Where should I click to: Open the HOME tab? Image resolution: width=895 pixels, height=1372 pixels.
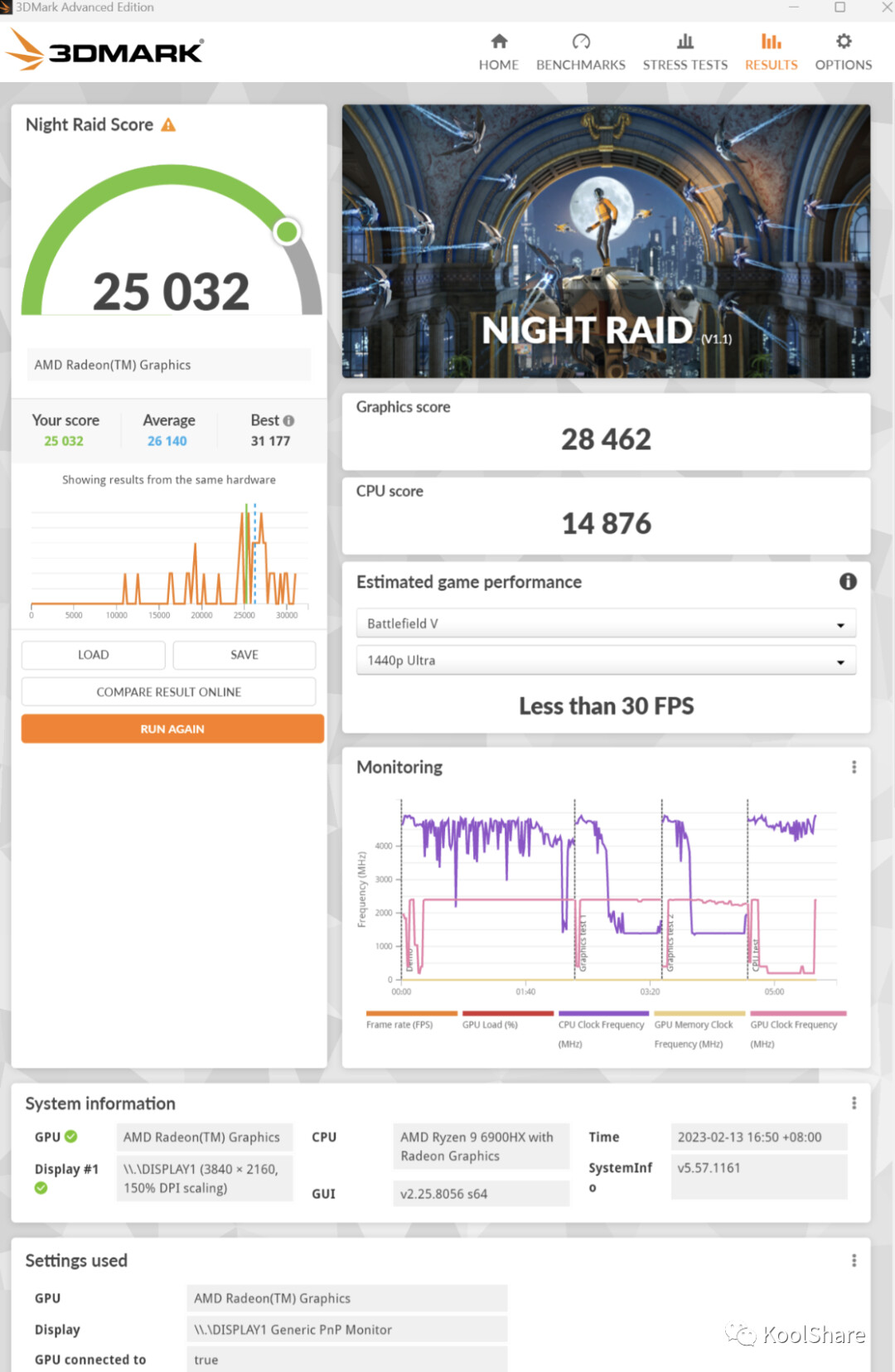498,52
